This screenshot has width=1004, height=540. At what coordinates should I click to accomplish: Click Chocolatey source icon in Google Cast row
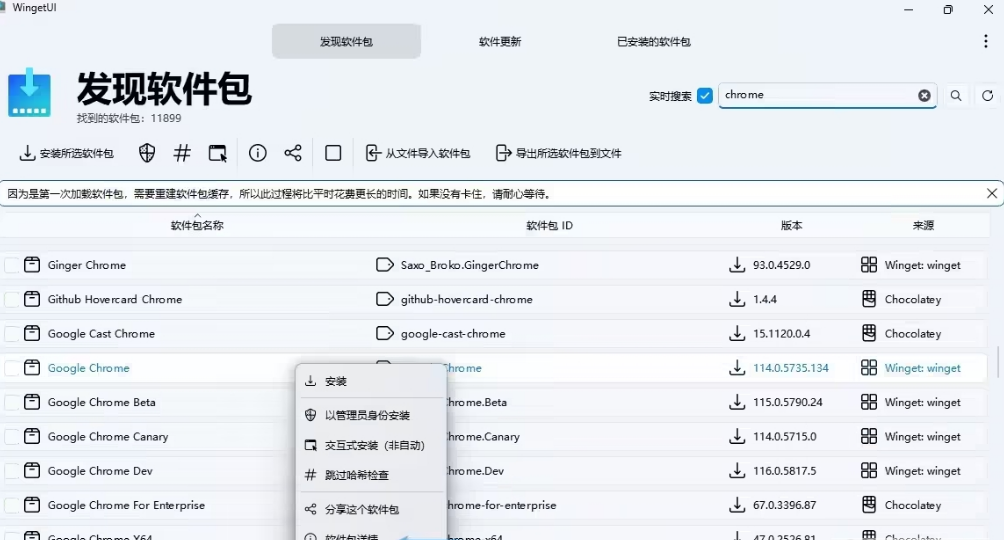click(x=869, y=333)
